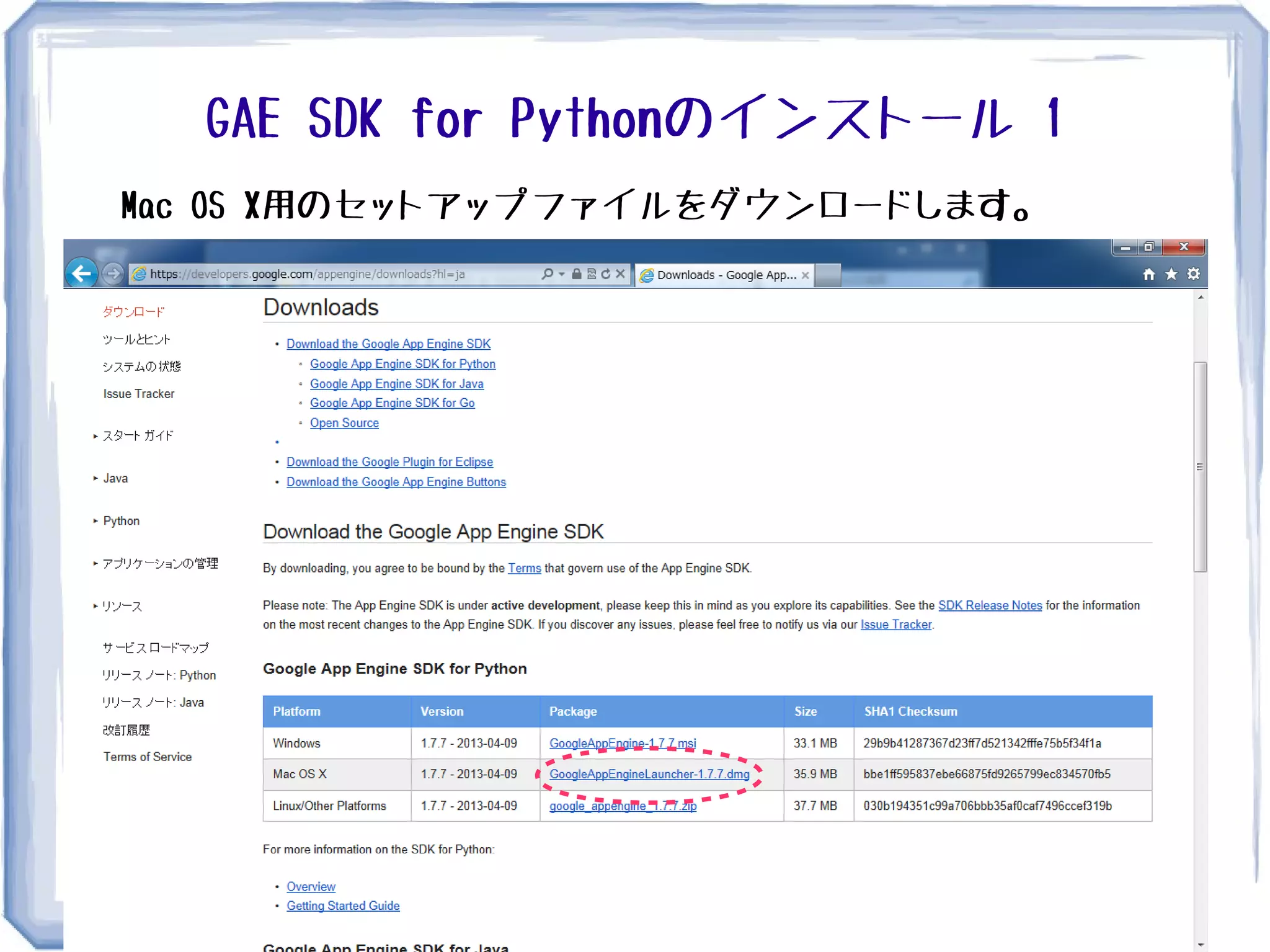Click the scrollbar down arrow

(1201, 945)
